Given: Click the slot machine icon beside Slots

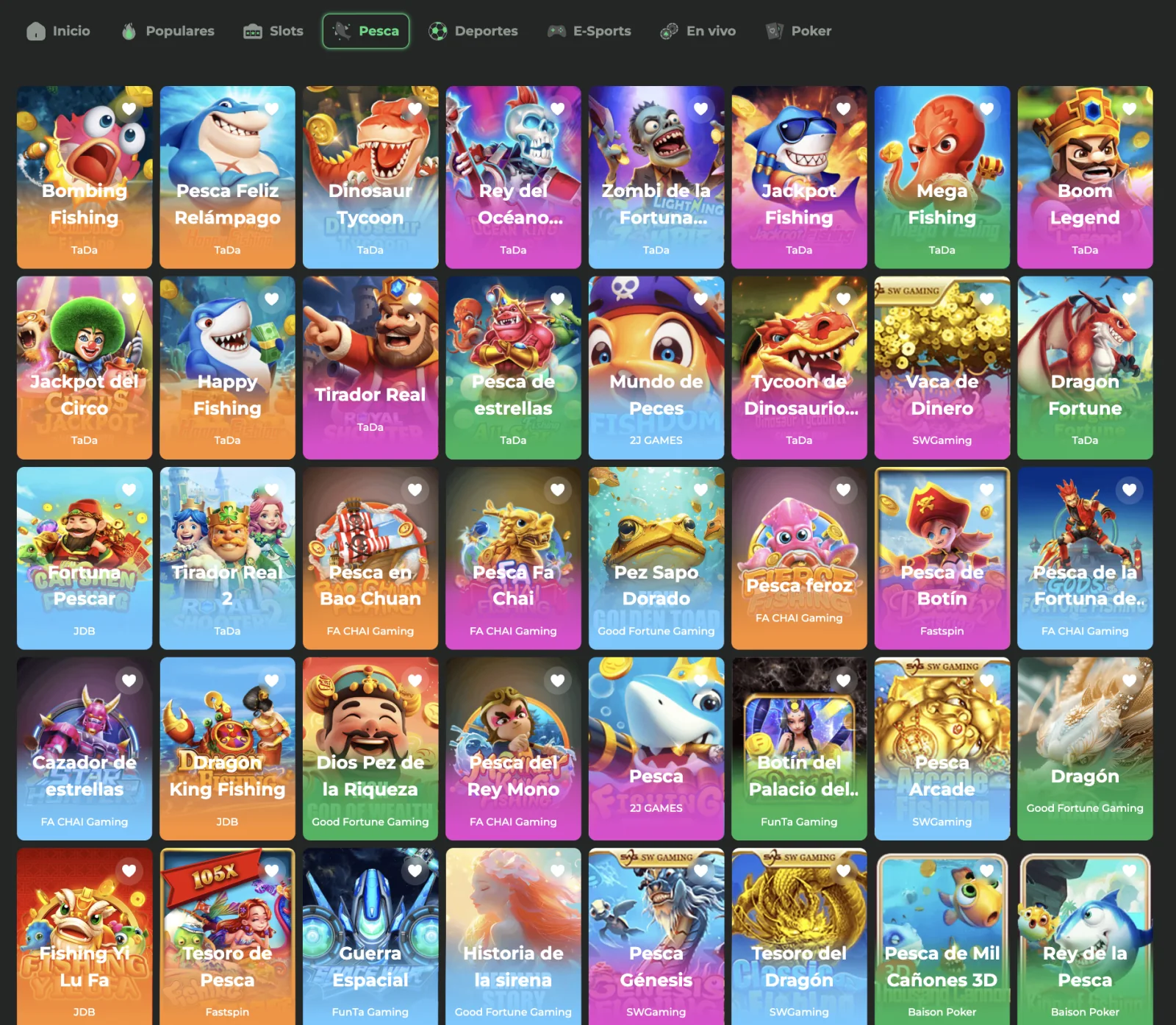Looking at the screenshot, I should point(253,31).
